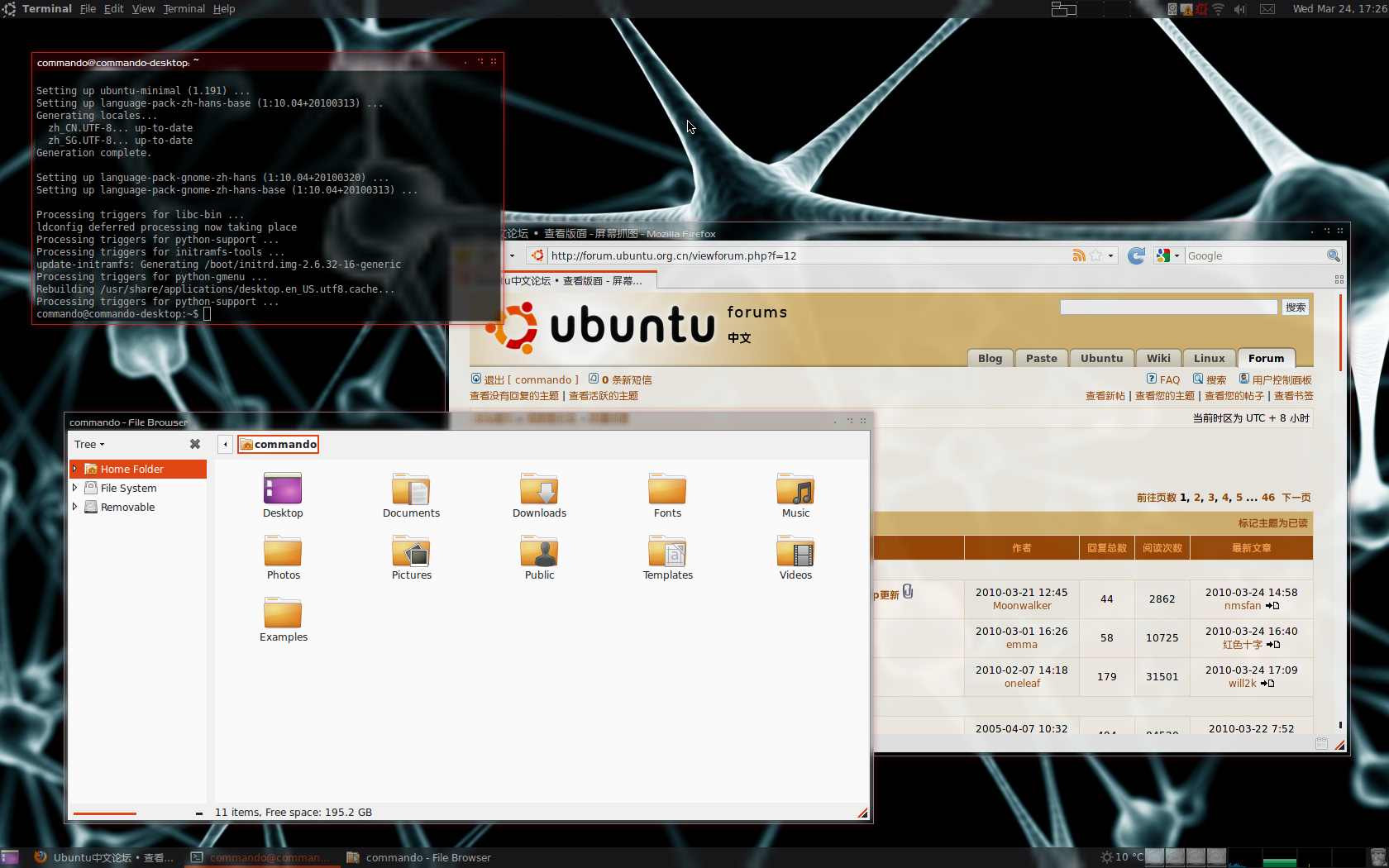The image size is (1389, 868).
Task: Click the commando path bar button
Action: (279, 444)
